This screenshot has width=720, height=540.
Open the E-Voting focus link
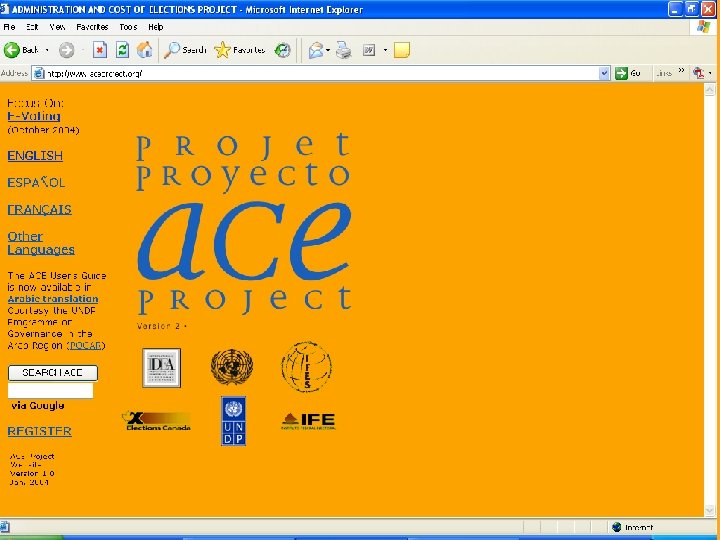34,116
